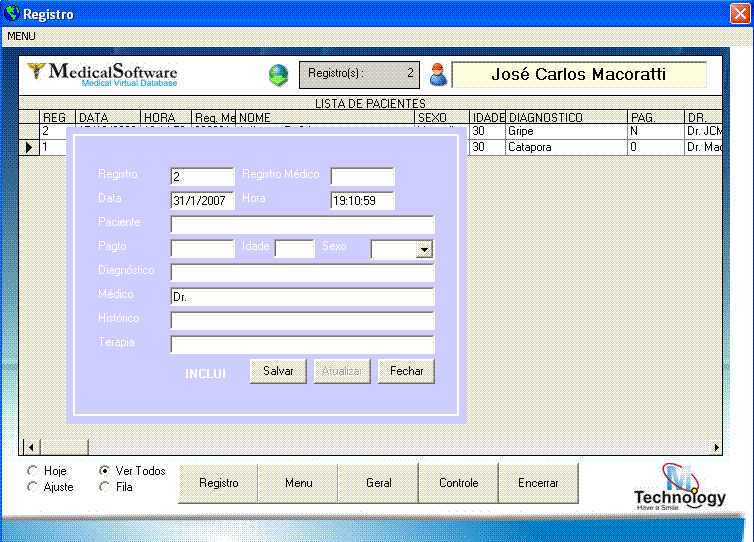
Task: Click the NOME column header
Action: [x=325, y=117]
